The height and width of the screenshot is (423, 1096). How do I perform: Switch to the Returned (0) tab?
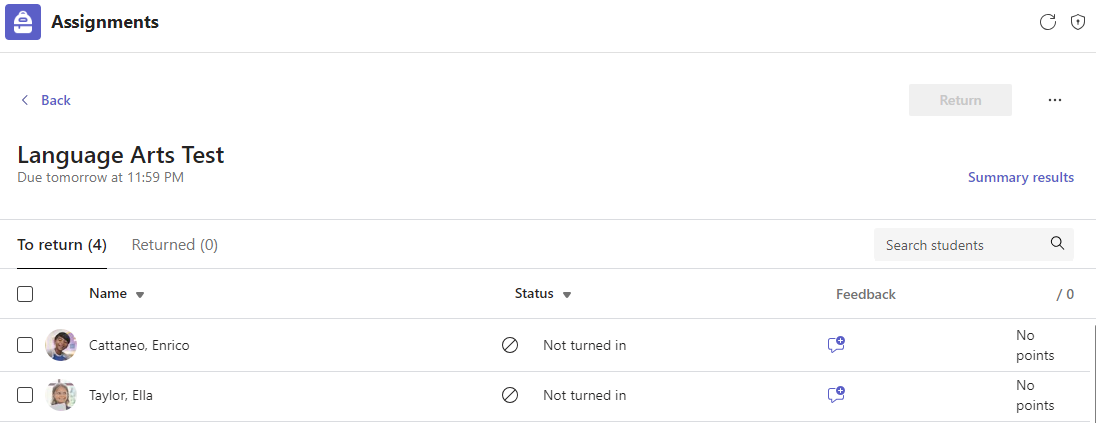point(175,245)
